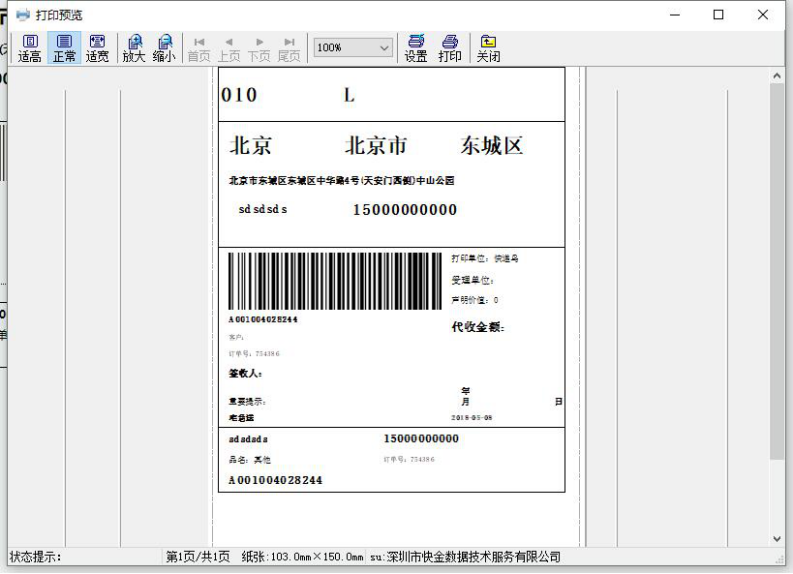Screen dimensions: 793x574
Task: Click the 声明价值: 0 line
Action: [x=475, y=300]
